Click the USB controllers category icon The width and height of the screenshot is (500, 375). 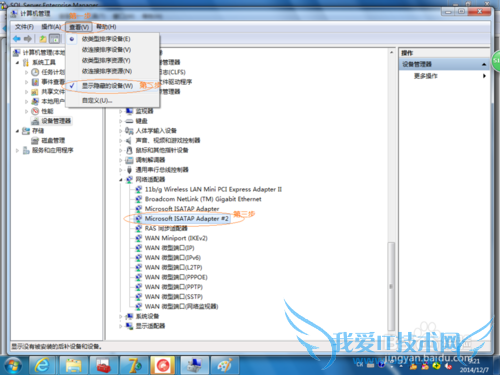129,170
